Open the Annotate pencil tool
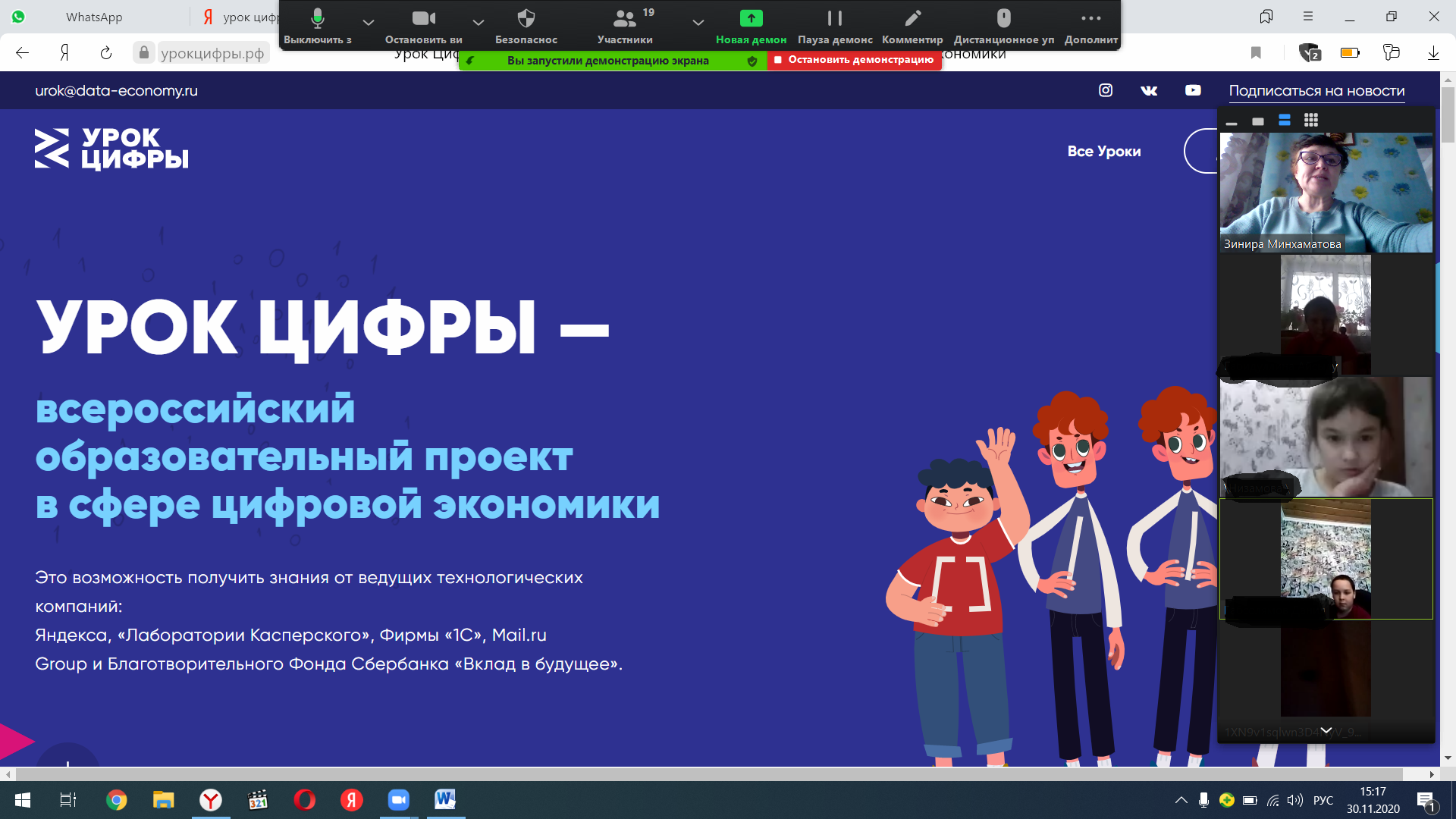The width and height of the screenshot is (1456, 819). pos(912,19)
